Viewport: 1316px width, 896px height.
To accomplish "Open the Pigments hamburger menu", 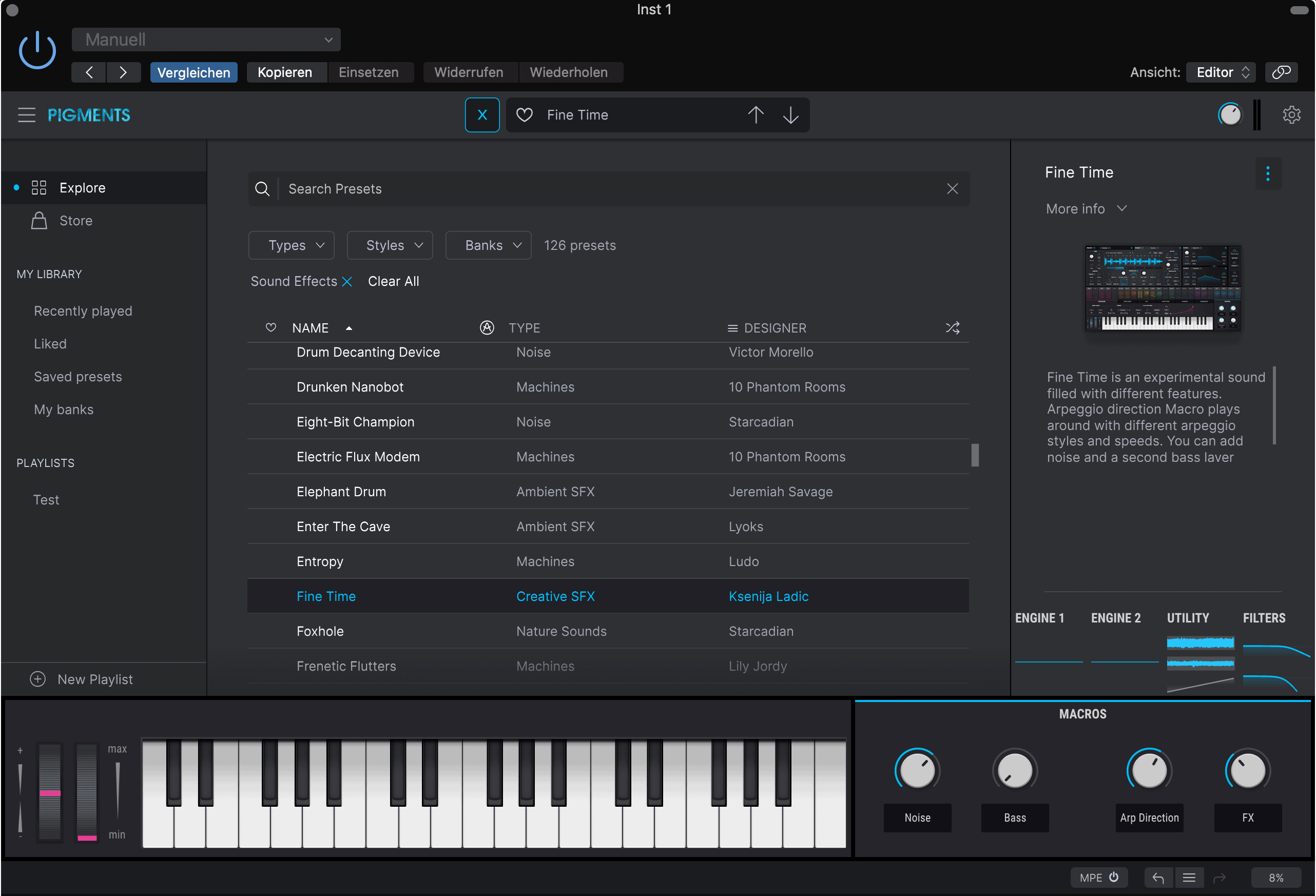I will point(27,115).
